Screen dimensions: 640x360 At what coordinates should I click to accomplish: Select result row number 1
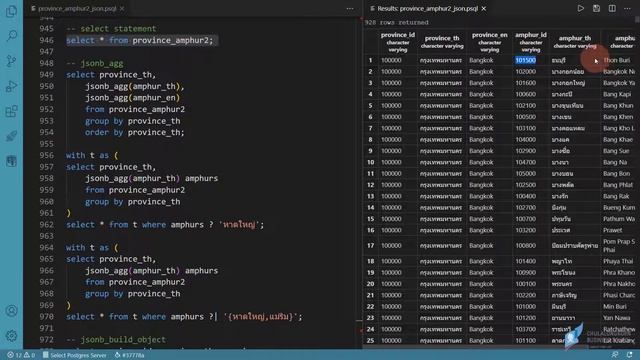point(370,60)
